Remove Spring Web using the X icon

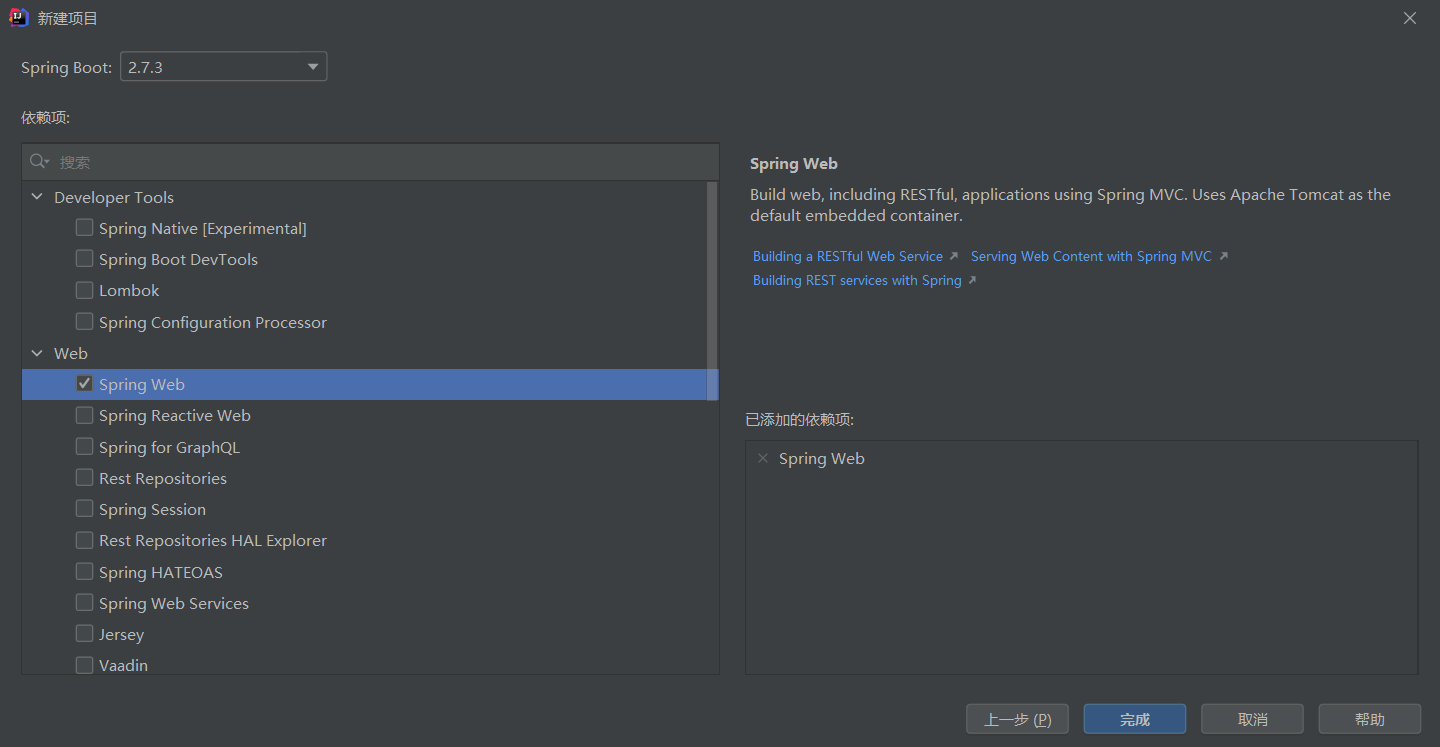pyautogui.click(x=763, y=458)
